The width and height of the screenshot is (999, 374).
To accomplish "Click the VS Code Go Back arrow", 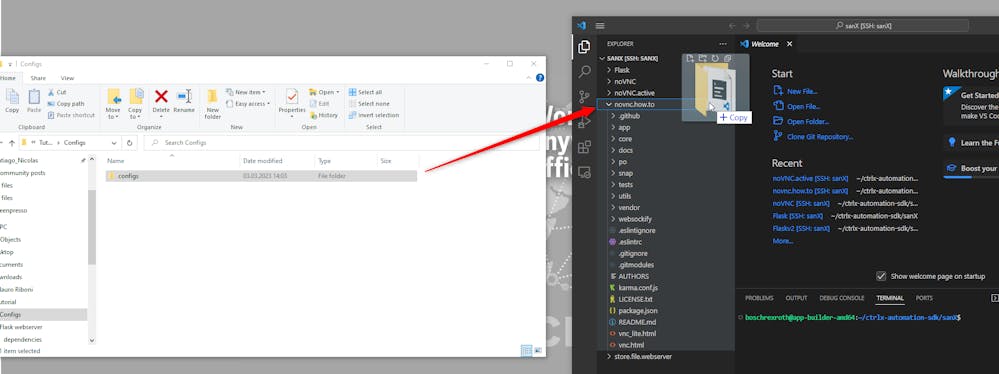I will pos(732,25).
